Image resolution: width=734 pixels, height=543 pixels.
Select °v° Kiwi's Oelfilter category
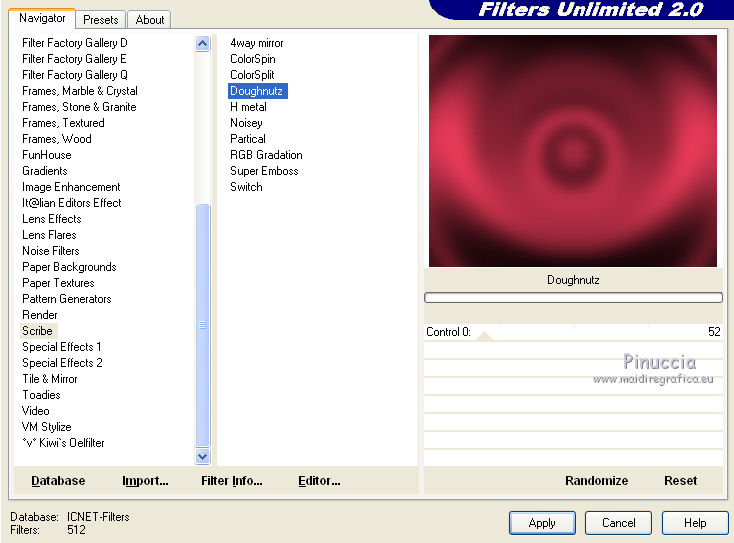coord(63,443)
